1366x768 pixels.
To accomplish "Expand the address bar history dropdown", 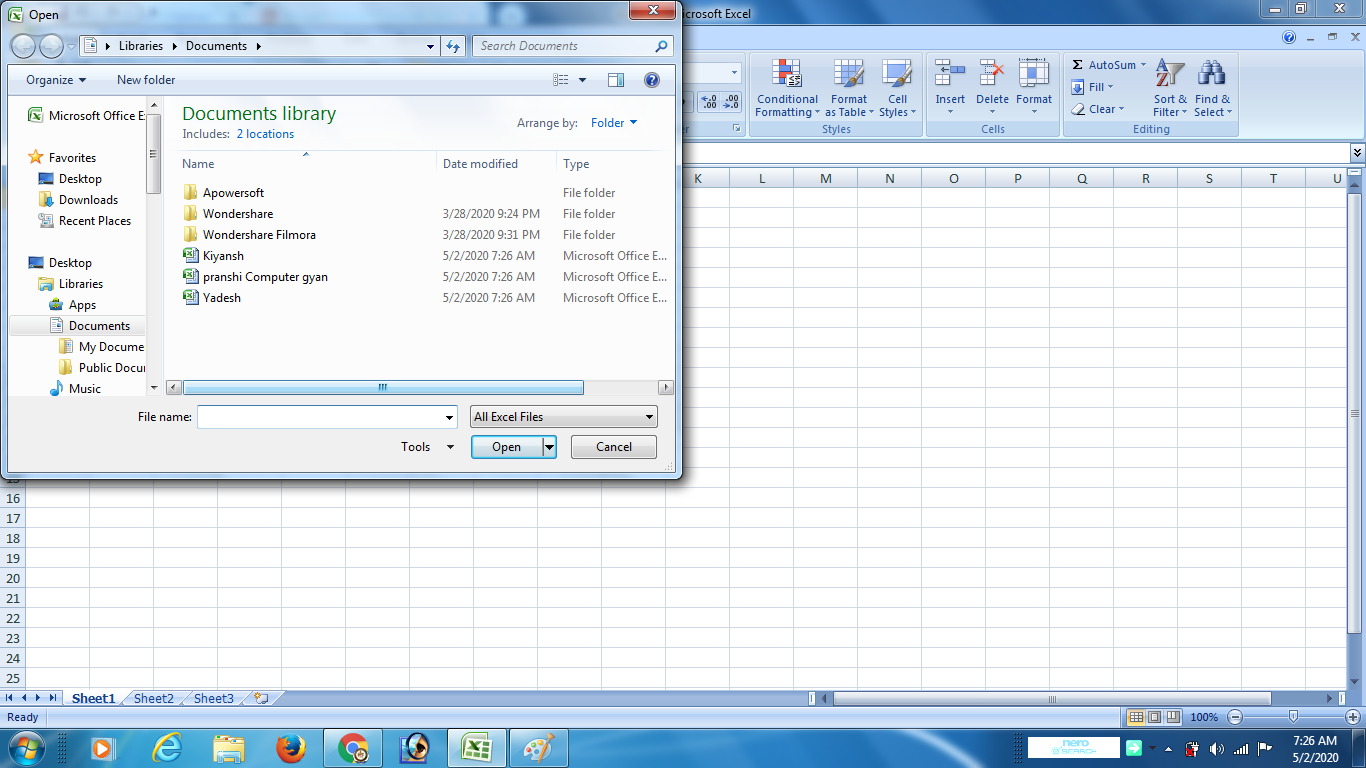I will [431, 46].
